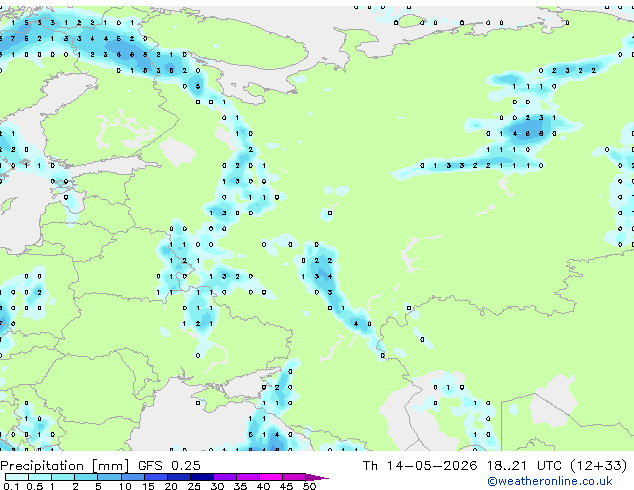Click the '25' legend scale label
Image resolution: width=634 pixels, height=490 pixels.
click(194, 486)
